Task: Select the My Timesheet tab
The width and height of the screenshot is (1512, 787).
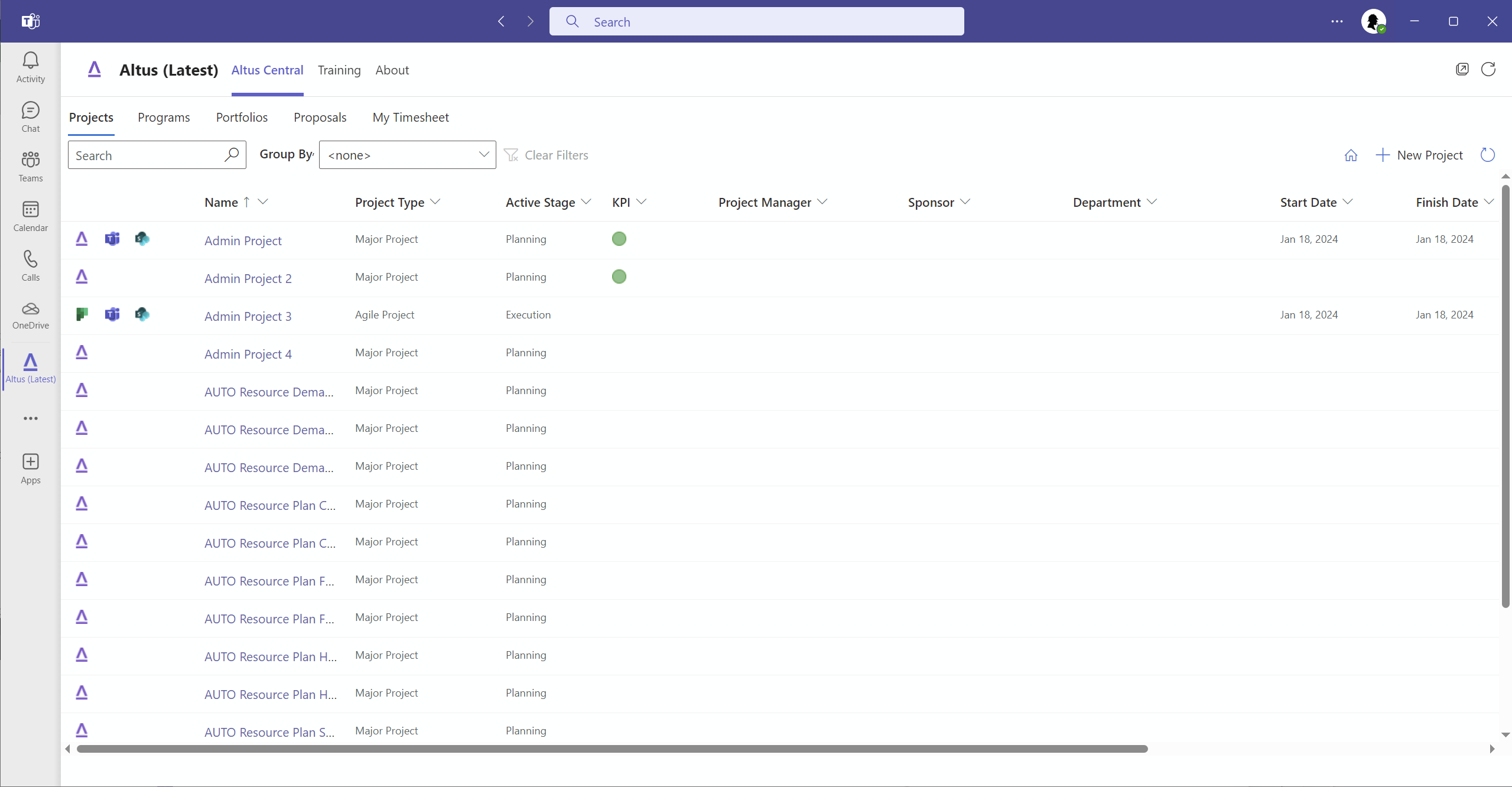Action: pos(411,118)
